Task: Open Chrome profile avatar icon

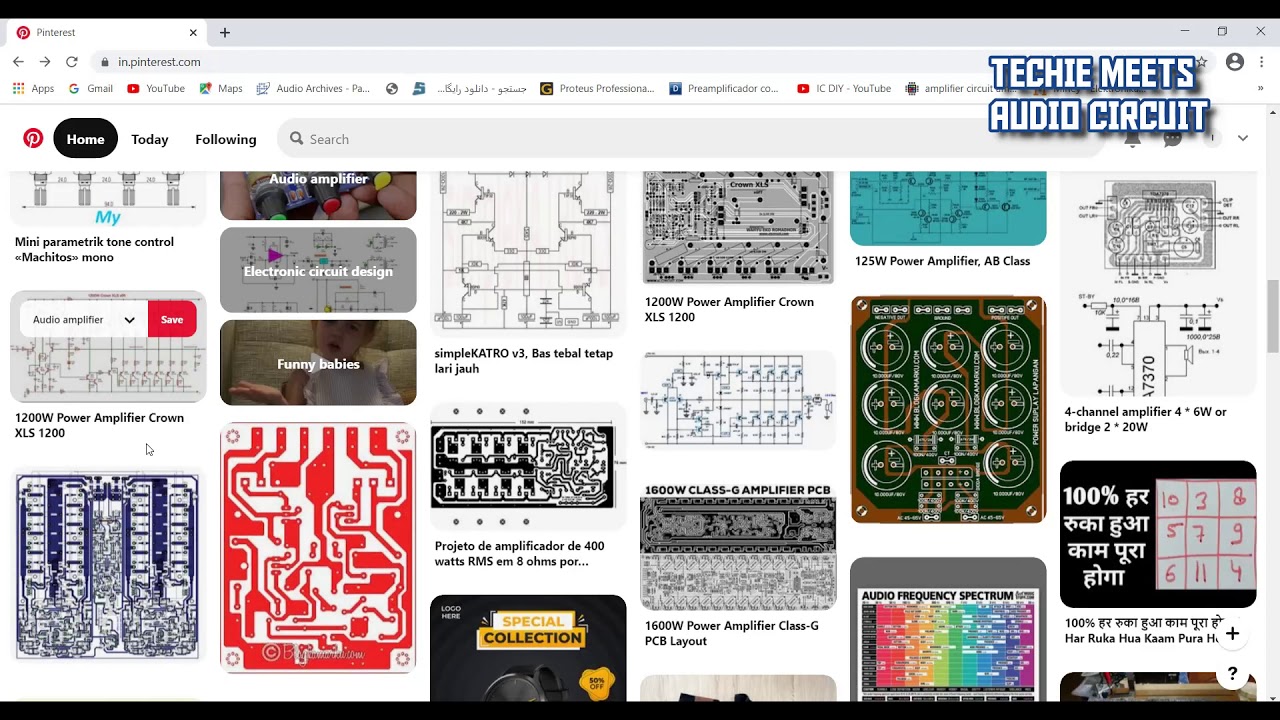Action: [1235, 62]
